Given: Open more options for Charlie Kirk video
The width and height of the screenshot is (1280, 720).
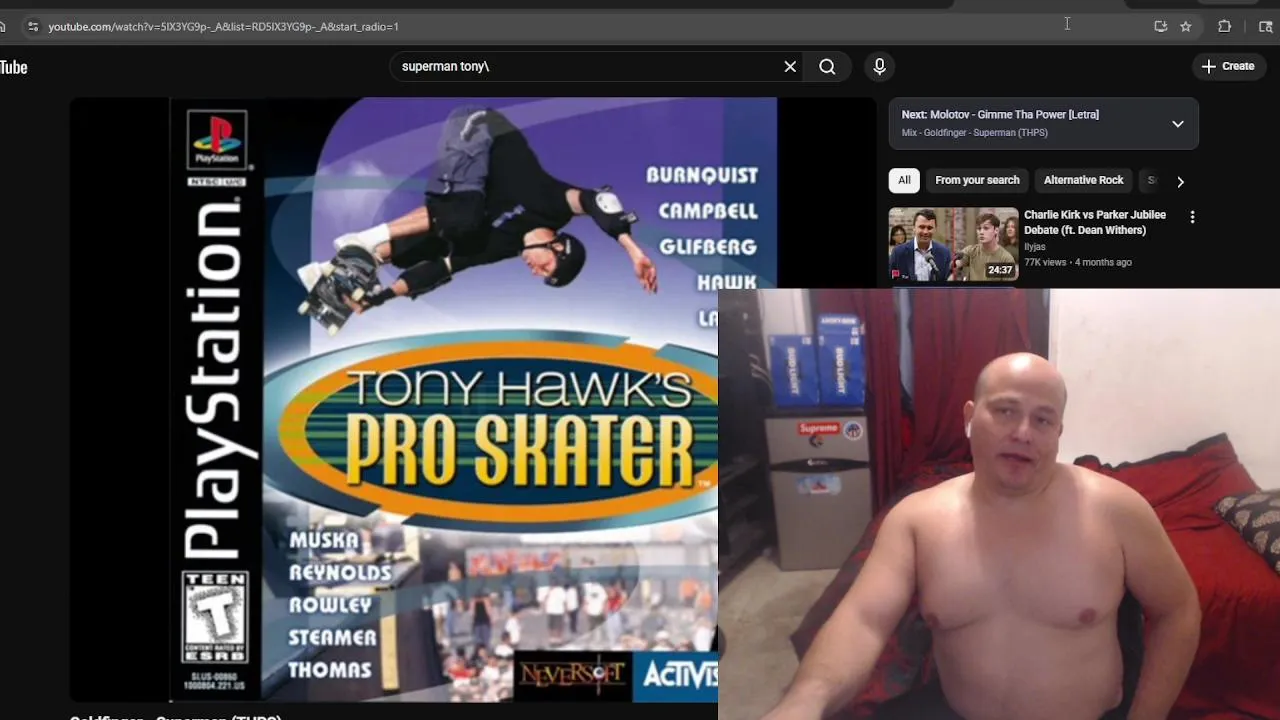Looking at the screenshot, I should [1192, 217].
